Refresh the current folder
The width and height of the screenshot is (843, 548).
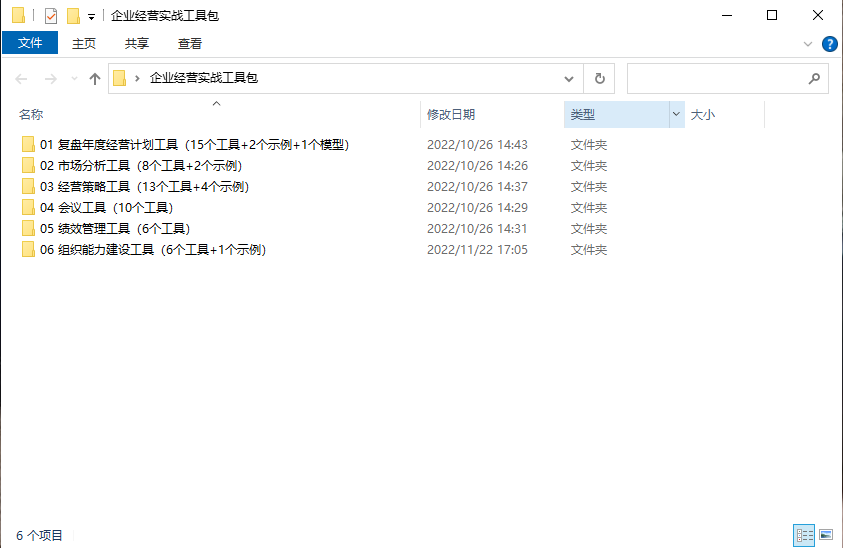click(x=599, y=79)
